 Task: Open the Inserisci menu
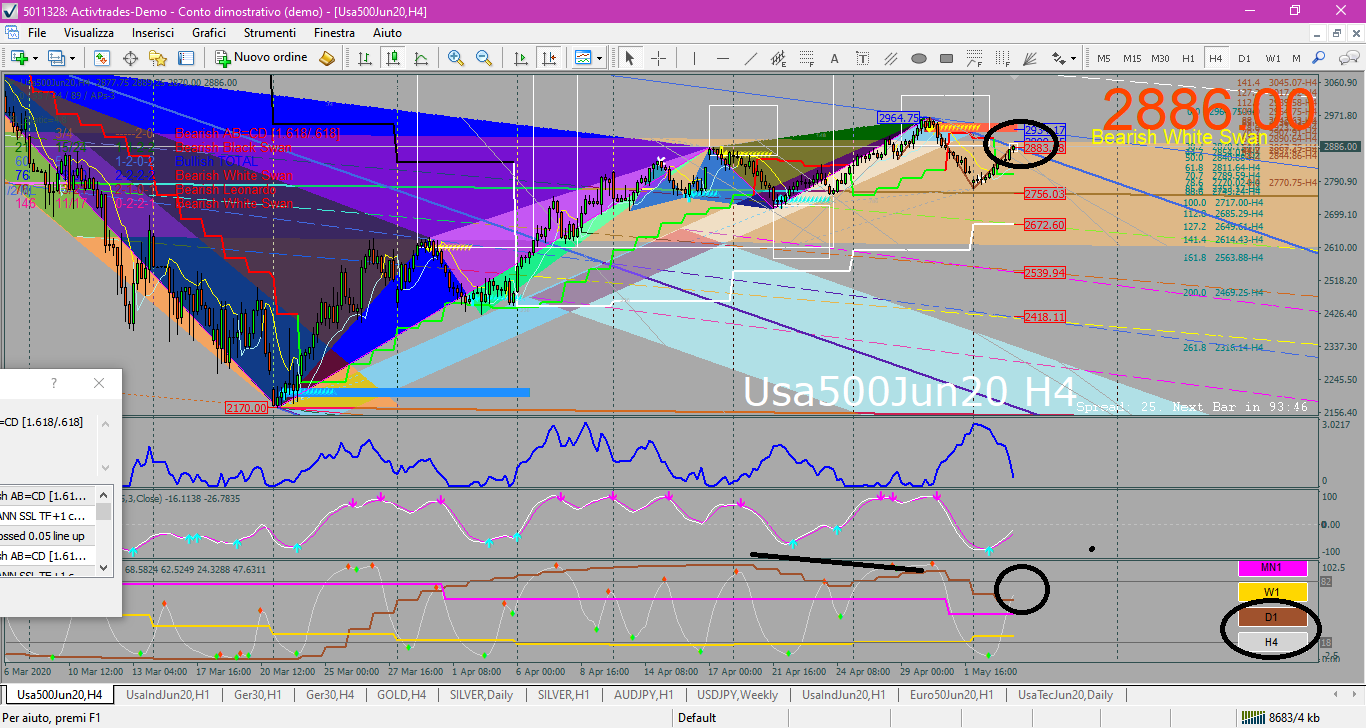(x=153, y=33)
